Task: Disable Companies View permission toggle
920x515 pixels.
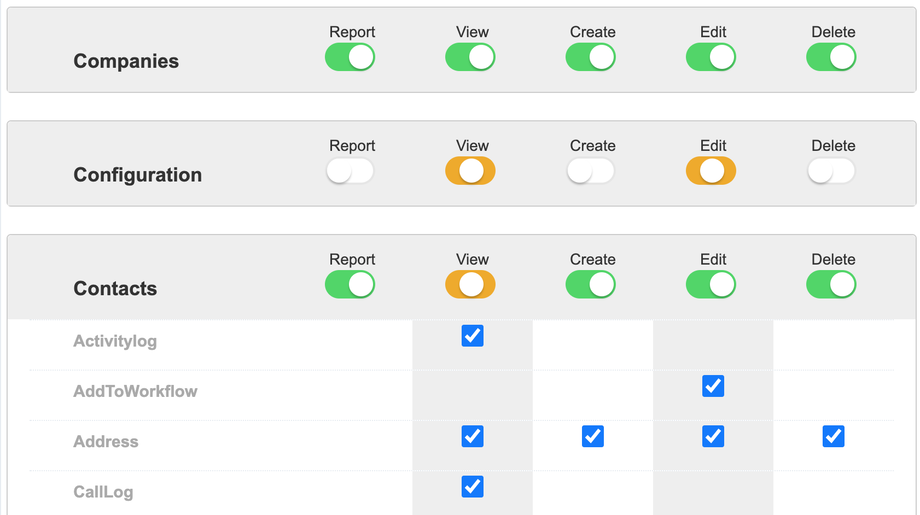Action: 470,57
